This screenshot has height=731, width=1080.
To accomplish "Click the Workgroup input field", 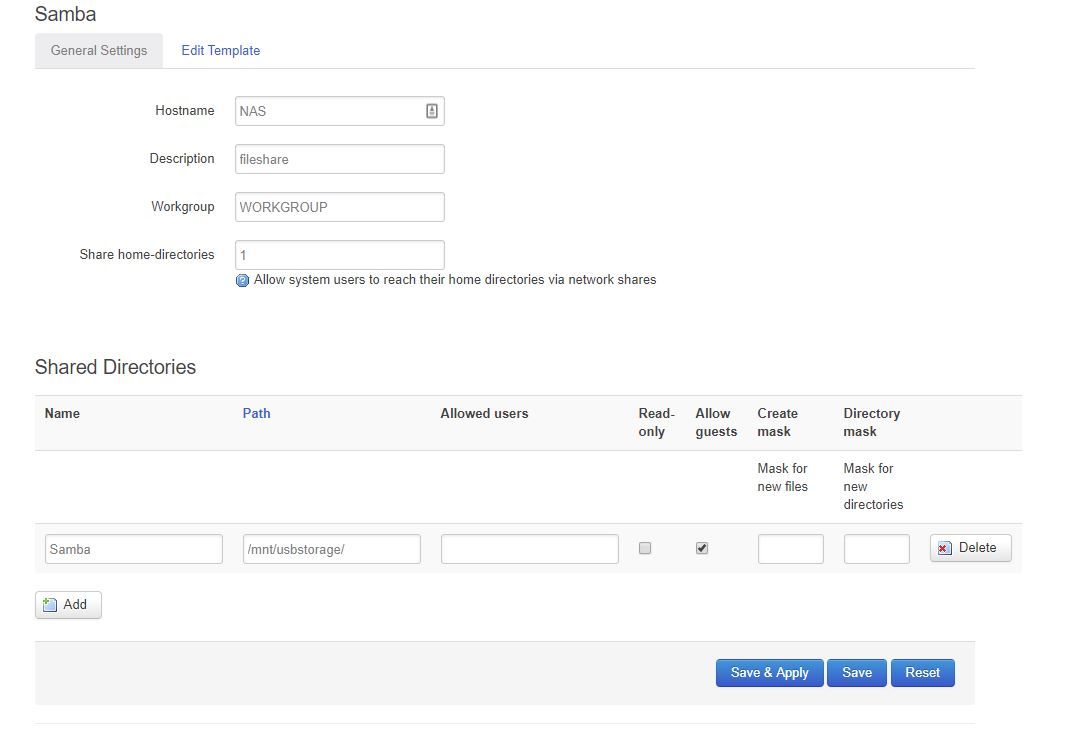I will 340,207.
